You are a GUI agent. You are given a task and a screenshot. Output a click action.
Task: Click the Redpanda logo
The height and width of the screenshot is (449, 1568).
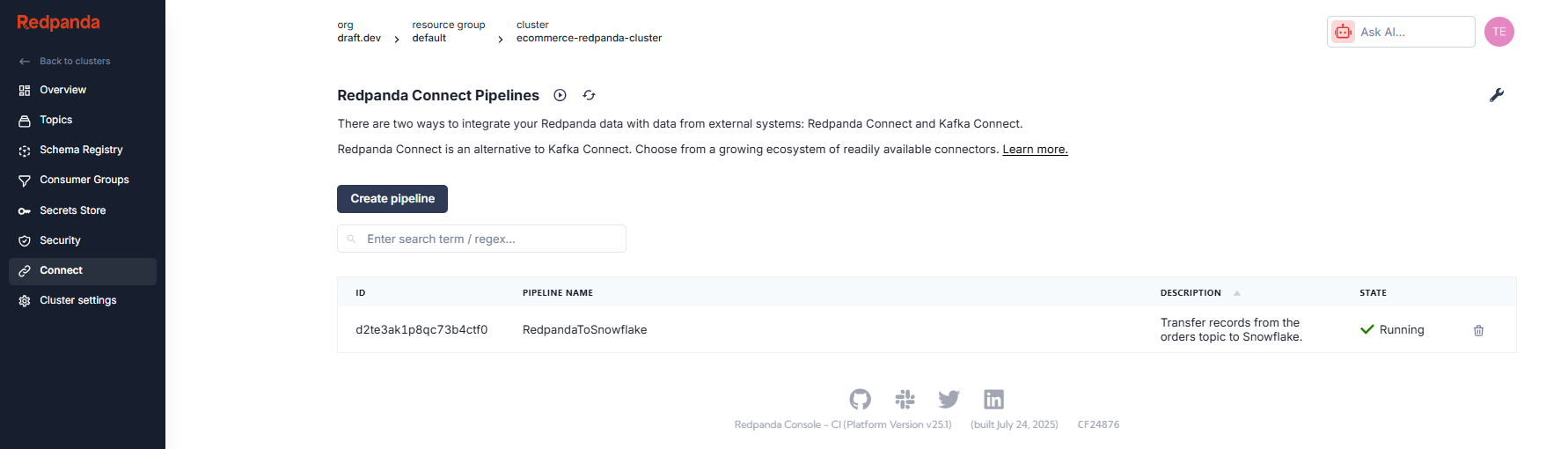pos(58,23)
